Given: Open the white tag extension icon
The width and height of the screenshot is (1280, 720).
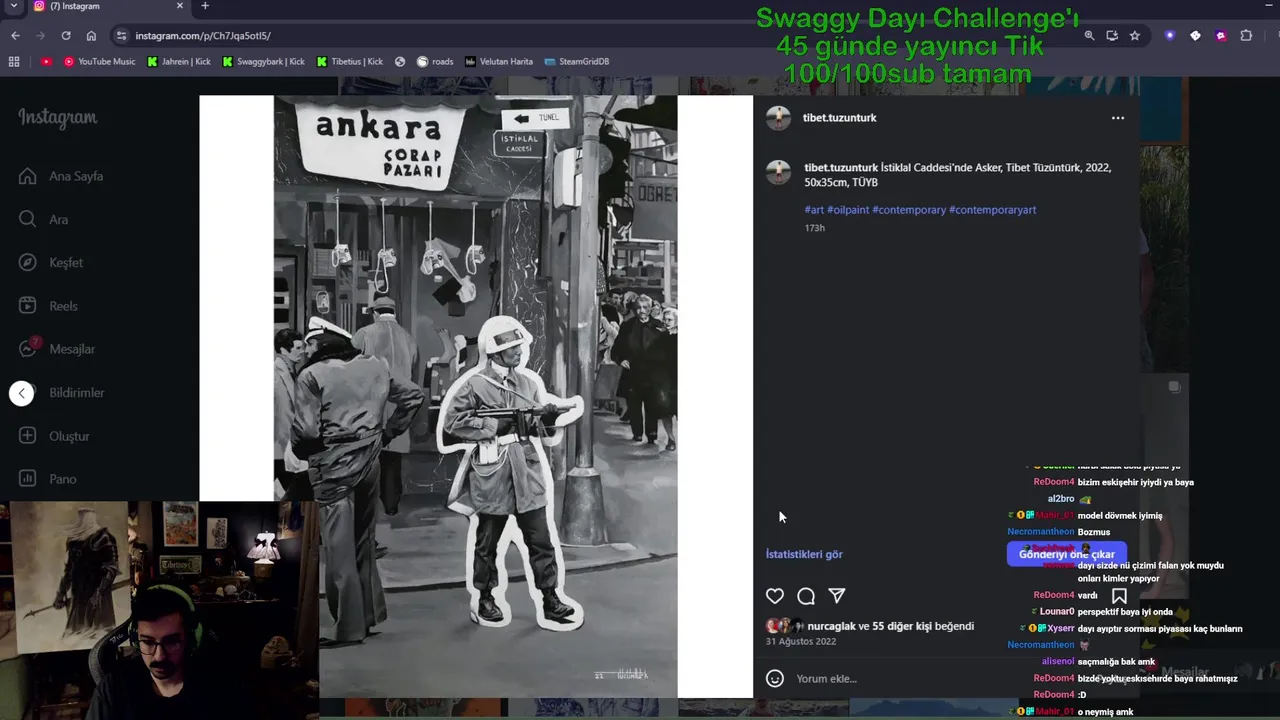Looking at the screenshot, I should [x=1195, y=35].
